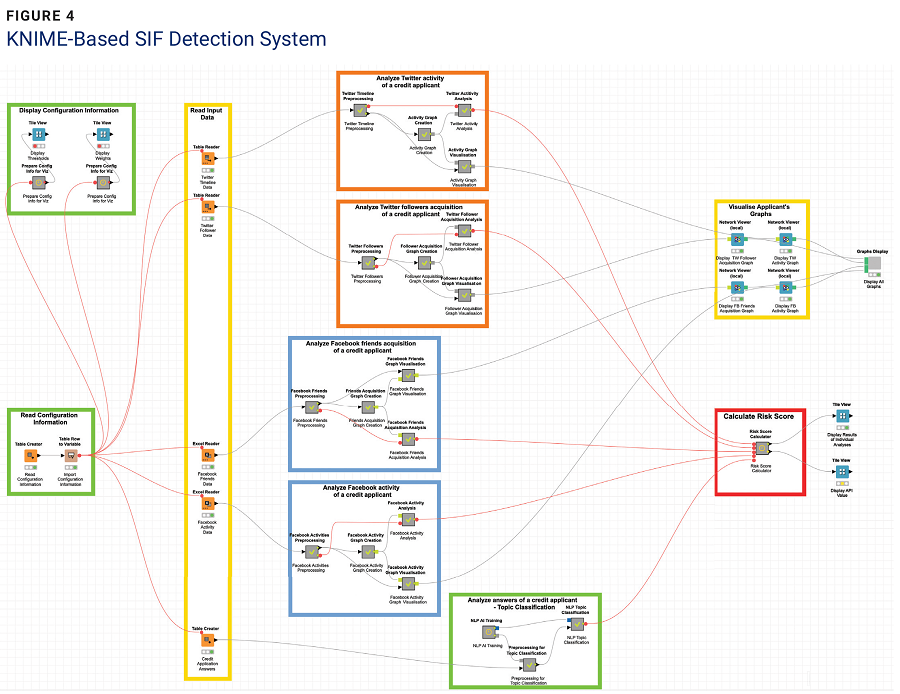Image resolution: width=900 pixels, height=694 pixels.
Task: Select the NLP Topic Classification node
Action: 577,624
